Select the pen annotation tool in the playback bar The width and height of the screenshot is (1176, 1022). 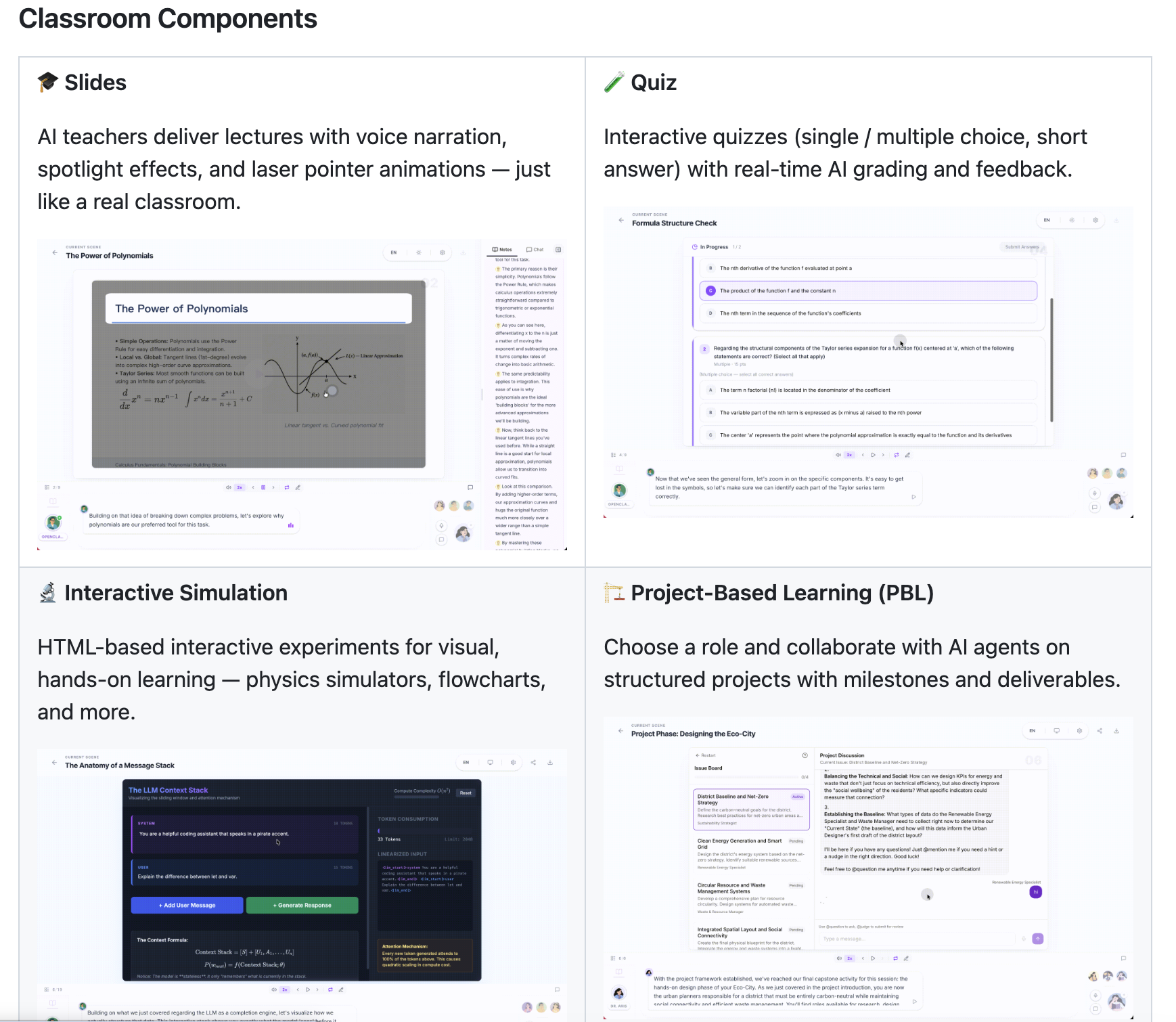pos(298,488)
